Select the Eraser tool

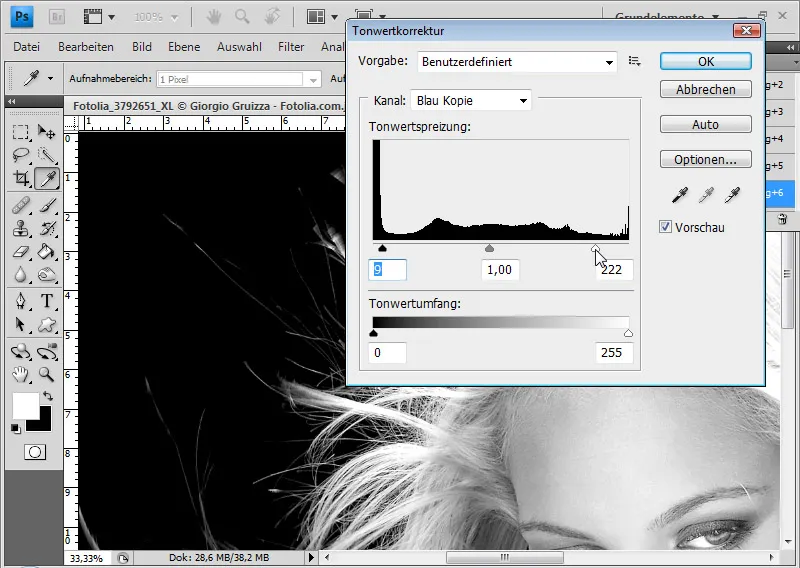(20, 252)
